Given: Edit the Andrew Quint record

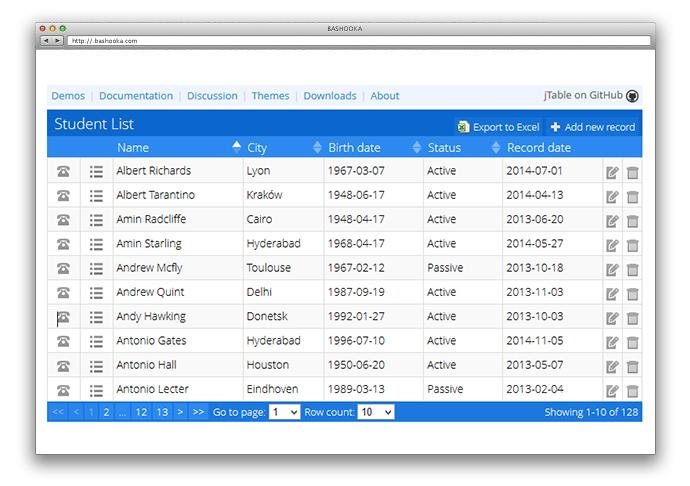Looking at the screenshot, I should point(612,294).
